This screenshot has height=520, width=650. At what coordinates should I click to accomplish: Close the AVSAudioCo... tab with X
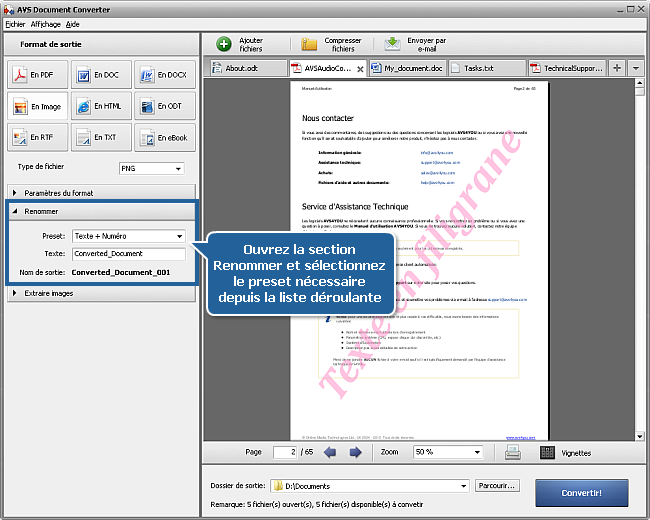tap(360, 69)
